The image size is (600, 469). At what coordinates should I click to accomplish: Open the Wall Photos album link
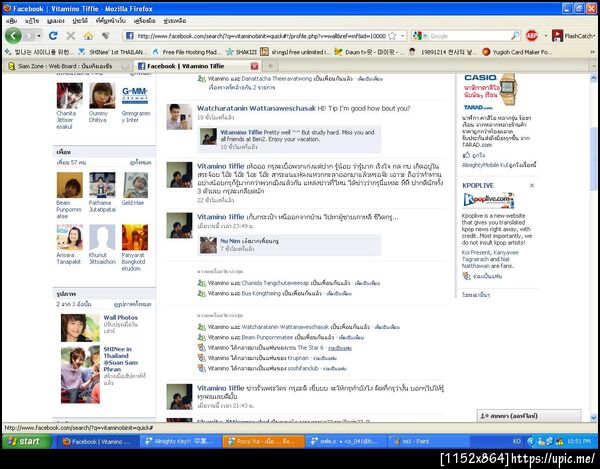(120, 318)
